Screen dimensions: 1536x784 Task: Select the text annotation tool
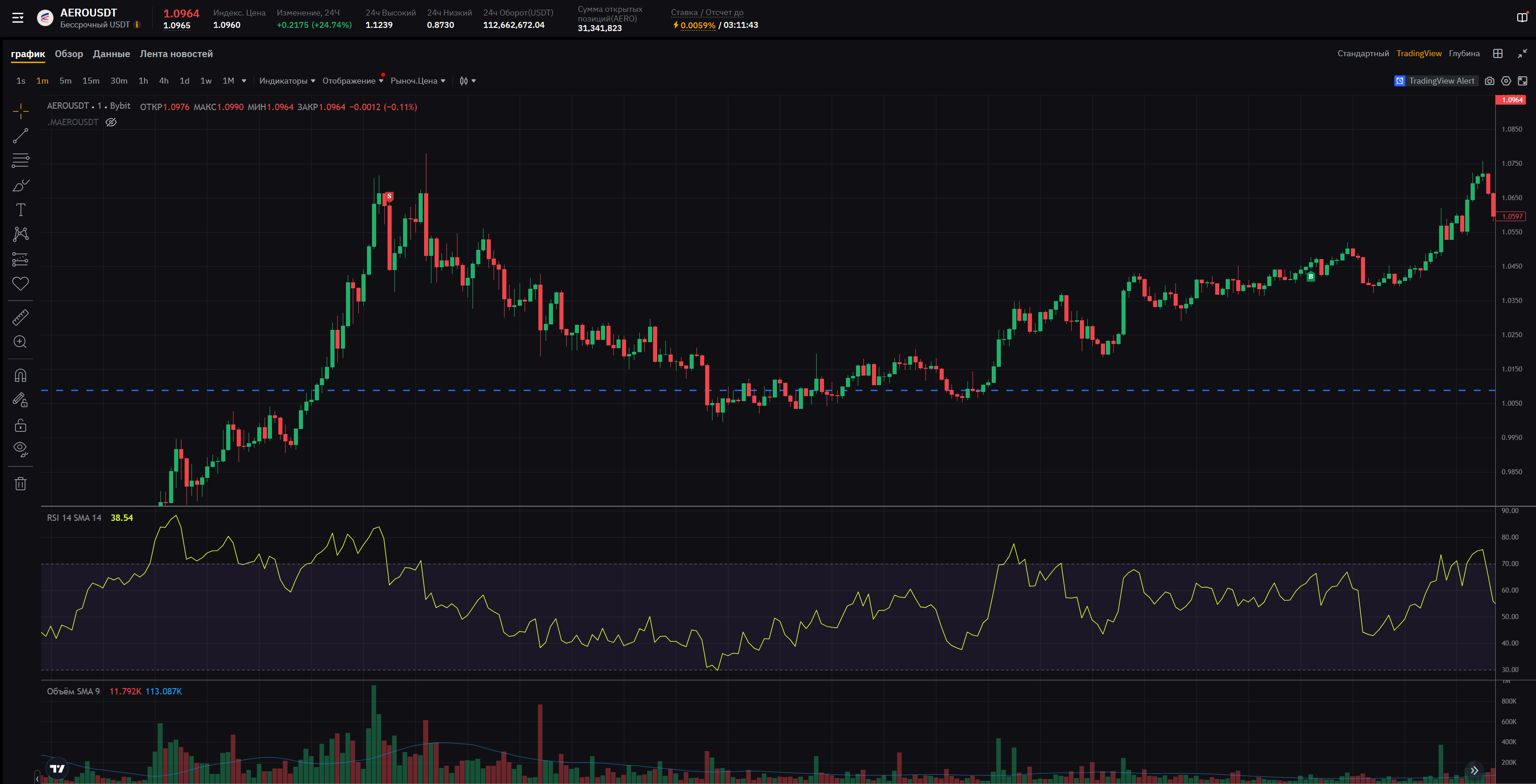tap(20, 210)
